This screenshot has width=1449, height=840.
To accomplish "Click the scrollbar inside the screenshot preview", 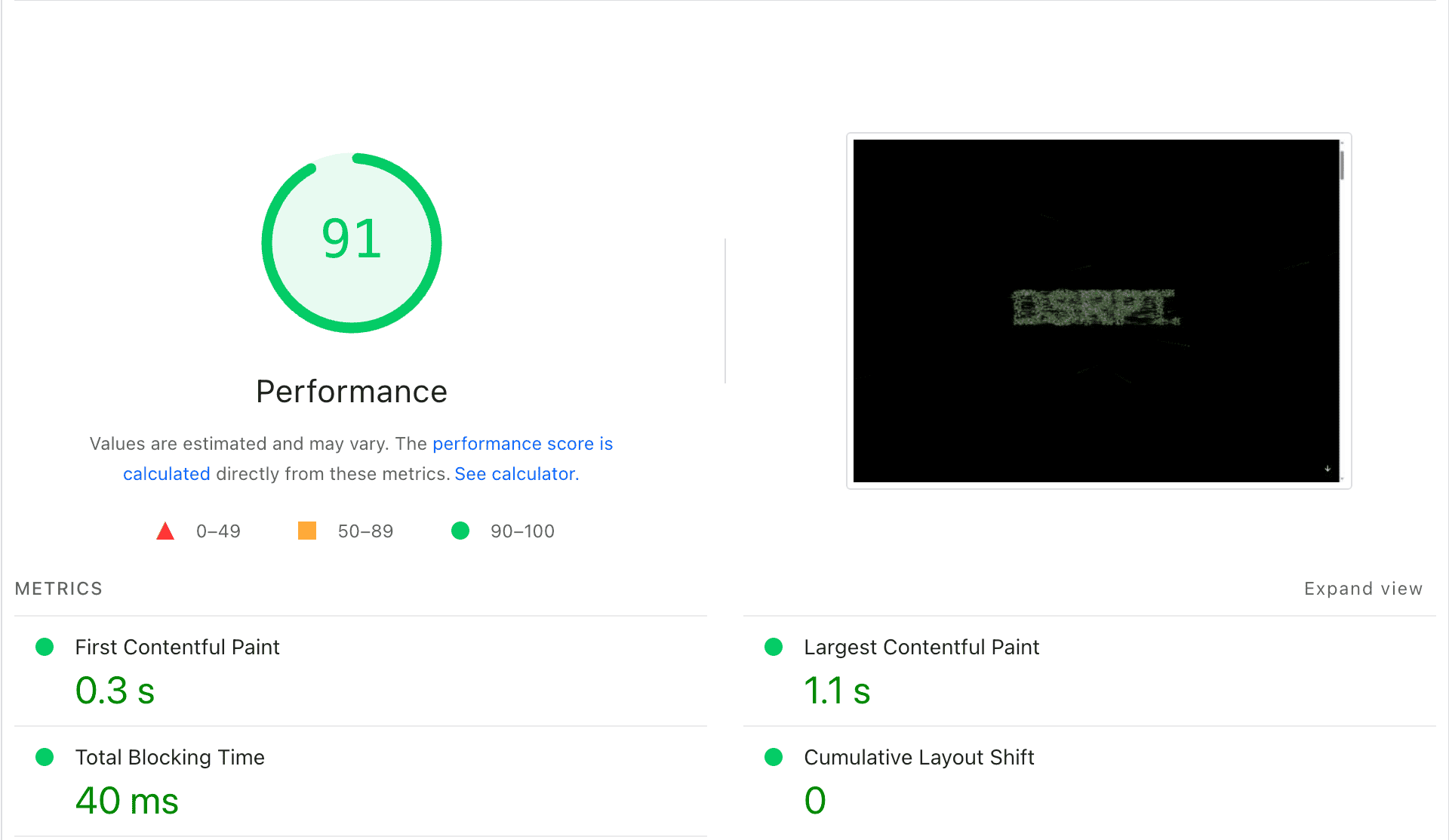I will pyautogui.click(x=1342, y=165).
